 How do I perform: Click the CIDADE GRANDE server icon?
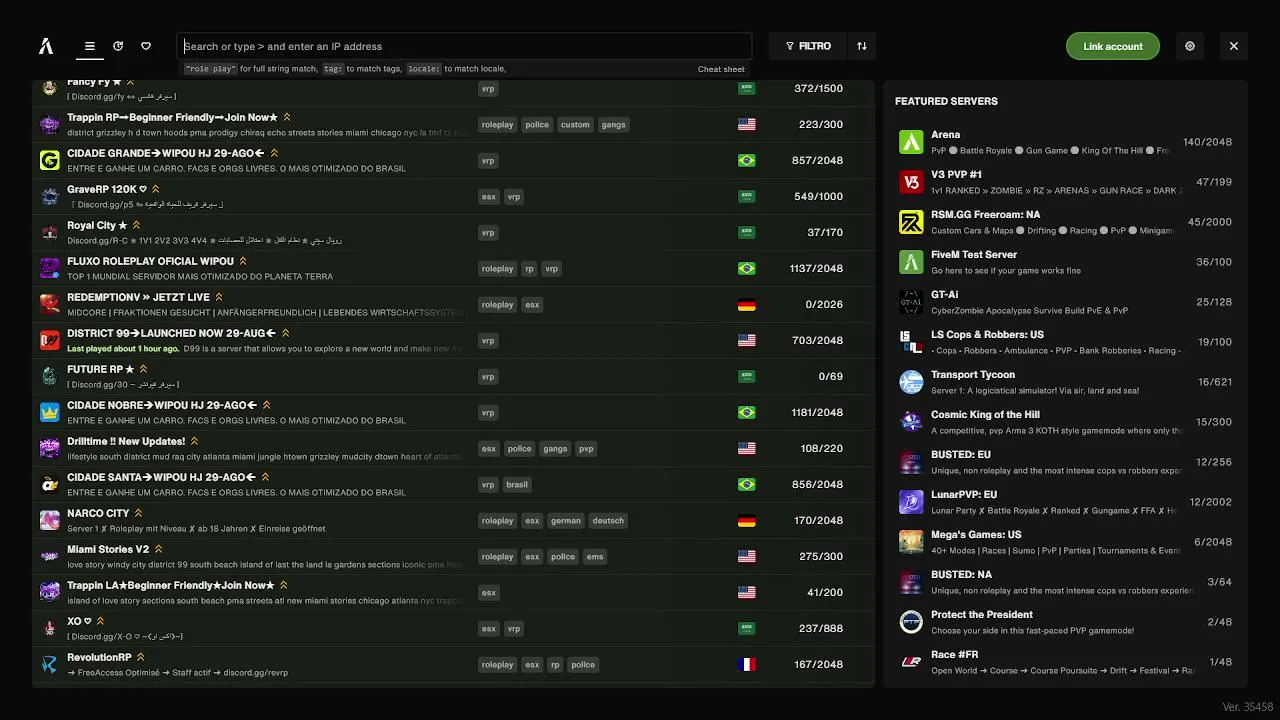coord(50,160)
